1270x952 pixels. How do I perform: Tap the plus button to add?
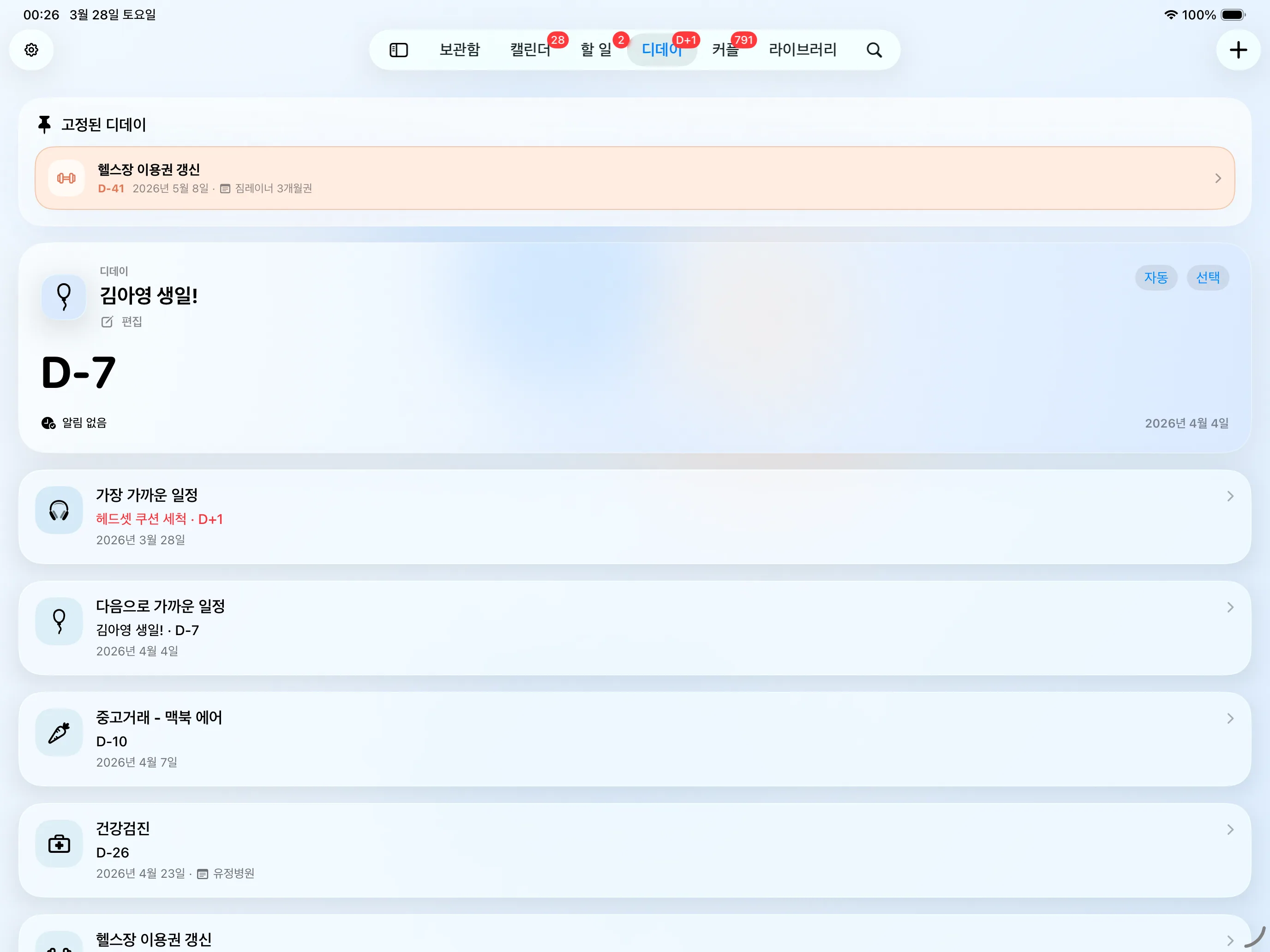1238,50
